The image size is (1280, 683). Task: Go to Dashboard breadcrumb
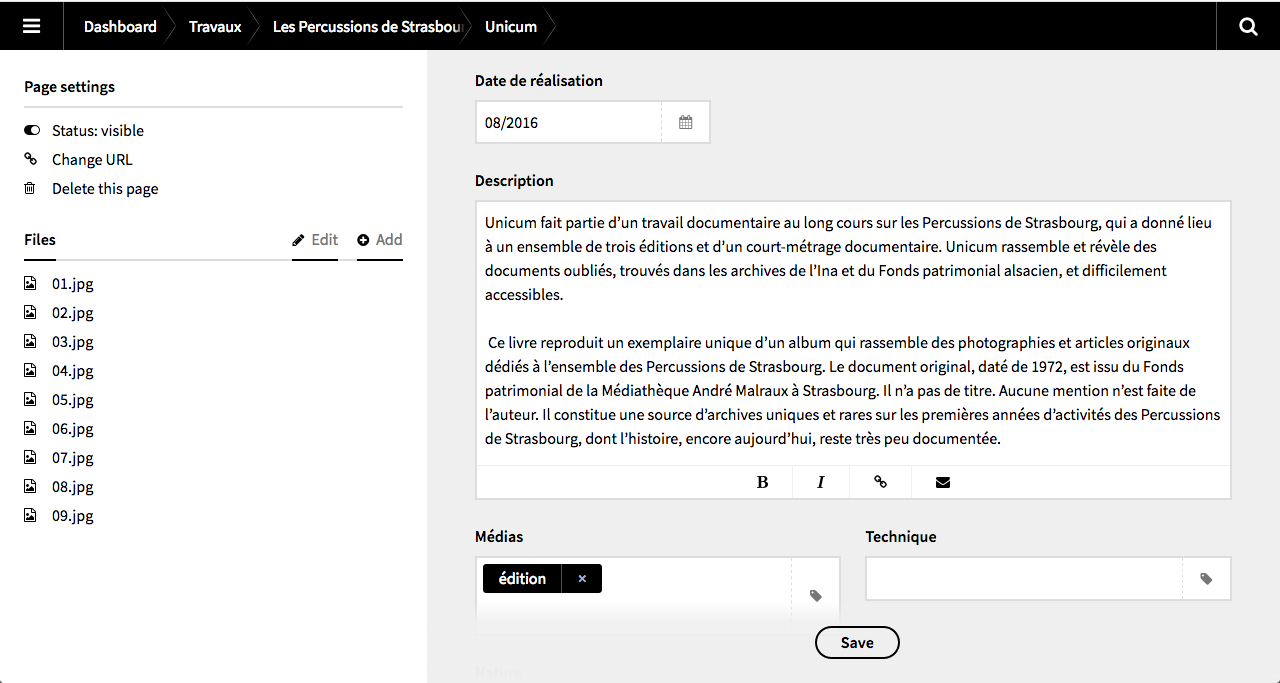point(120,27)
